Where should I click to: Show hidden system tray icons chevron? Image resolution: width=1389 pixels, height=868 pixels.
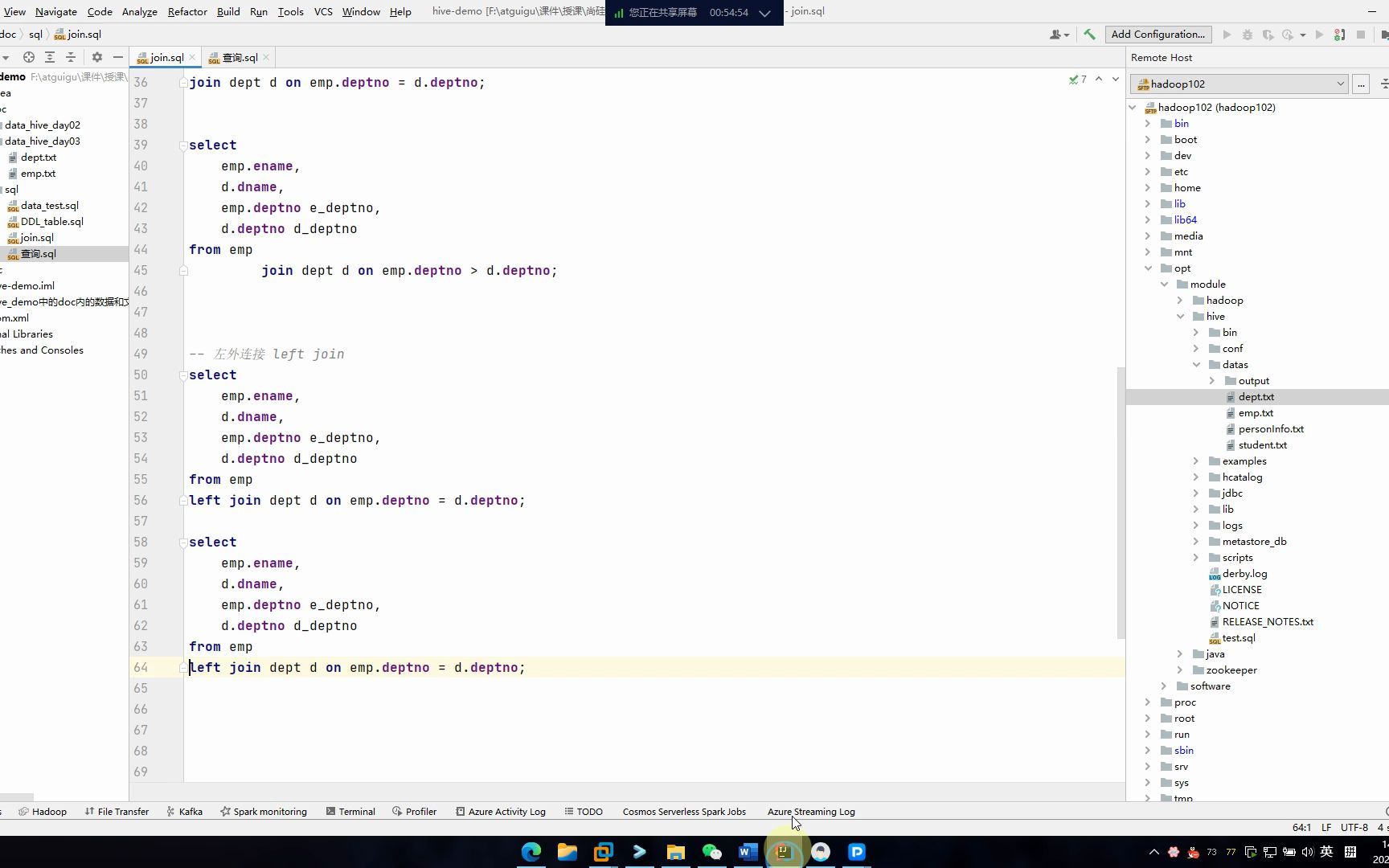[1154, 852]
